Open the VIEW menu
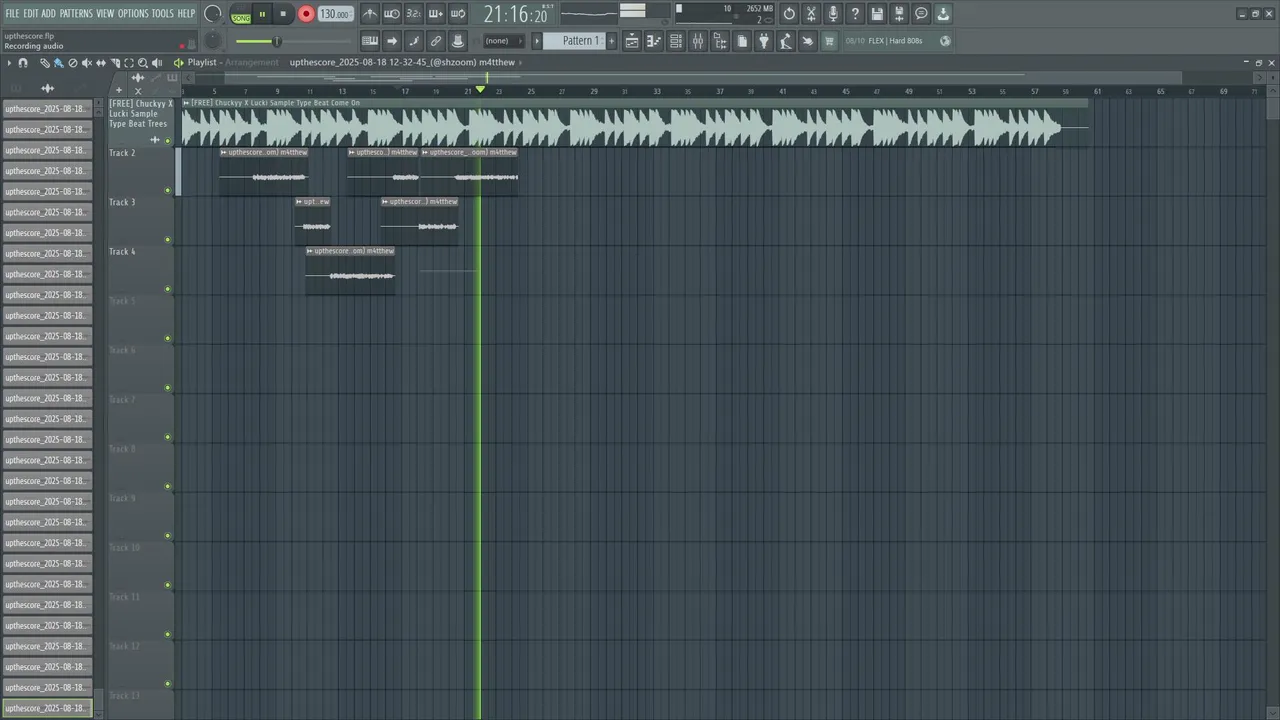 tap(105, 14)
